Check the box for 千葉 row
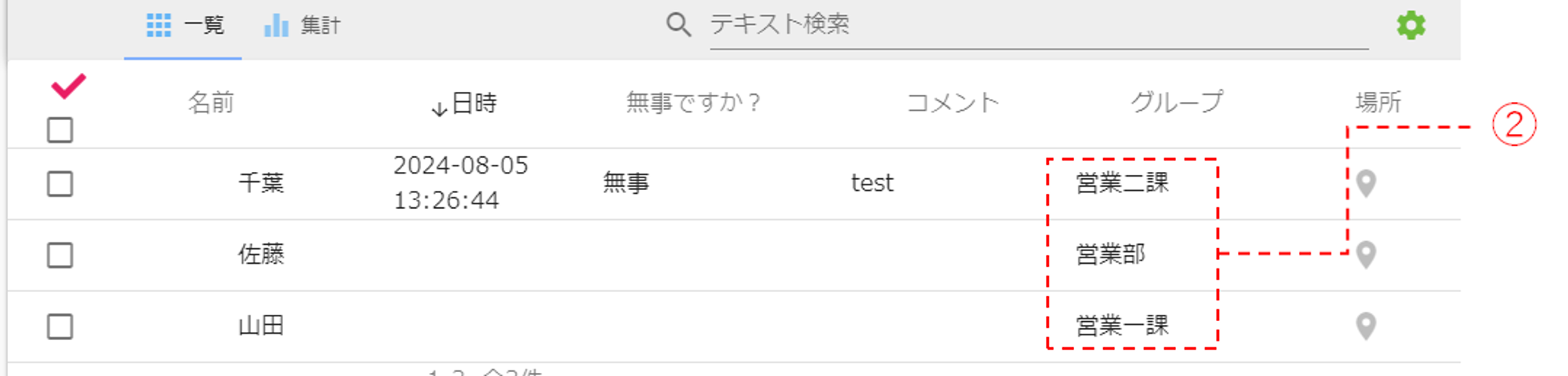 60,184
